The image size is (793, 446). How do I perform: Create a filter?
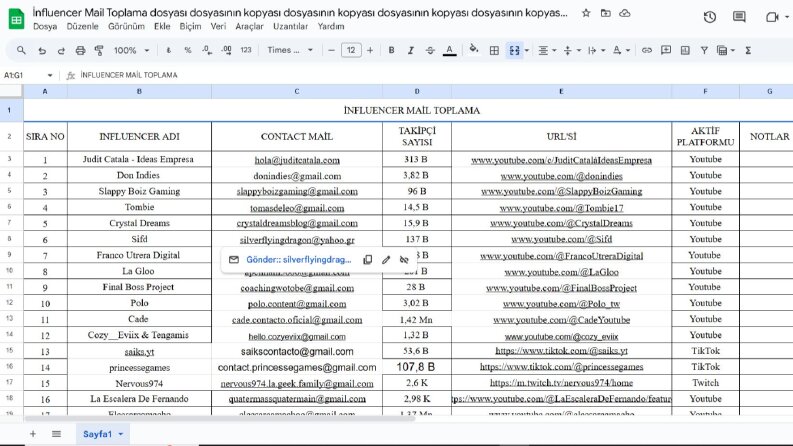pos(704,50)
